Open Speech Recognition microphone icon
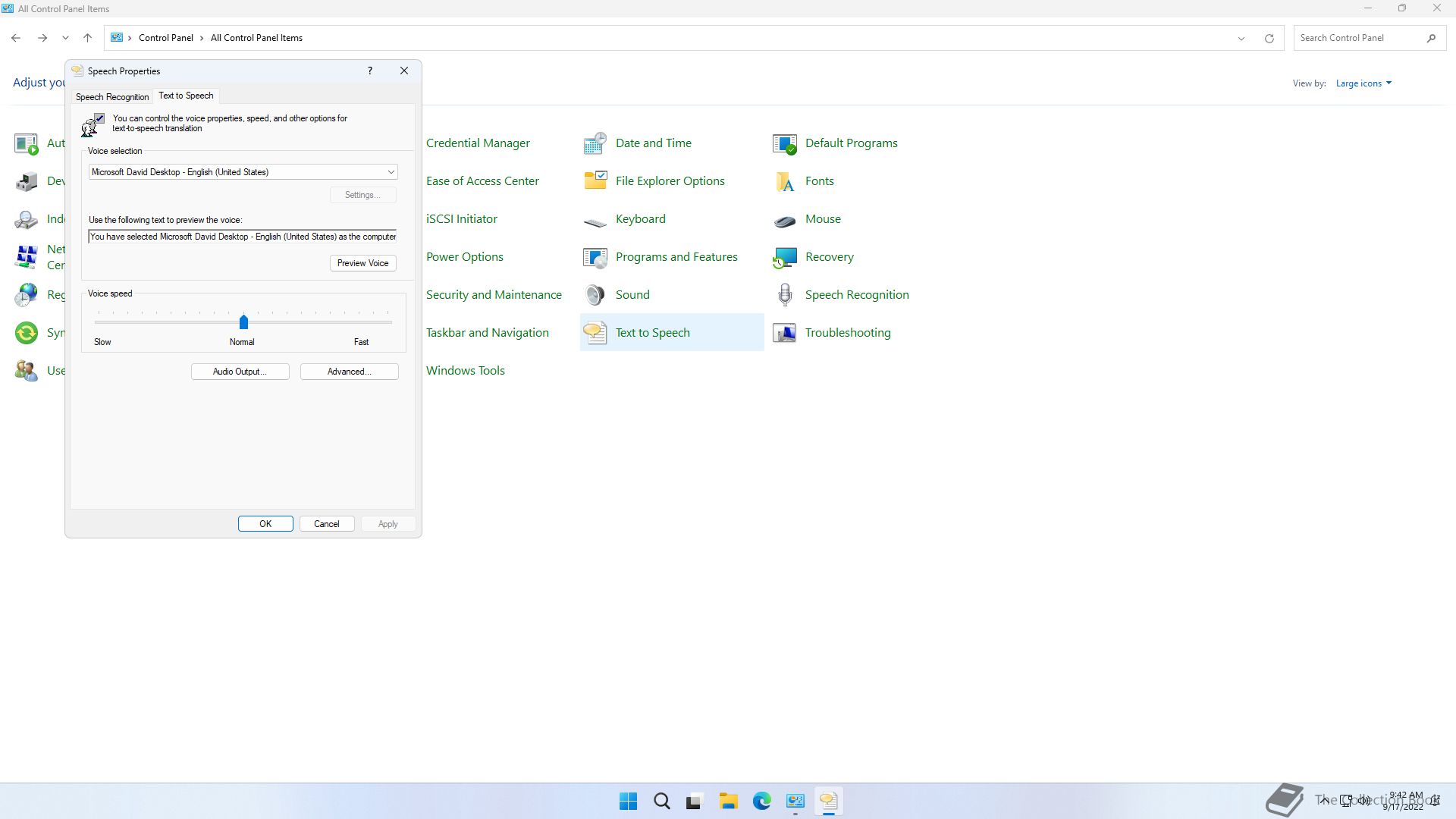The width and height of the screenshot is (1456, 819). click(x=785, y=294)
